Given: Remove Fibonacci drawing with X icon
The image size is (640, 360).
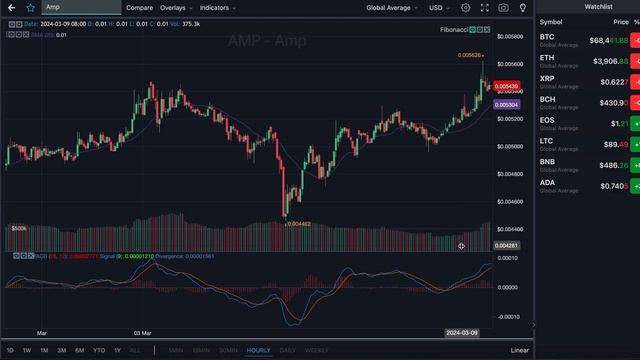Looking at the screenshot, I should (487, 29).
